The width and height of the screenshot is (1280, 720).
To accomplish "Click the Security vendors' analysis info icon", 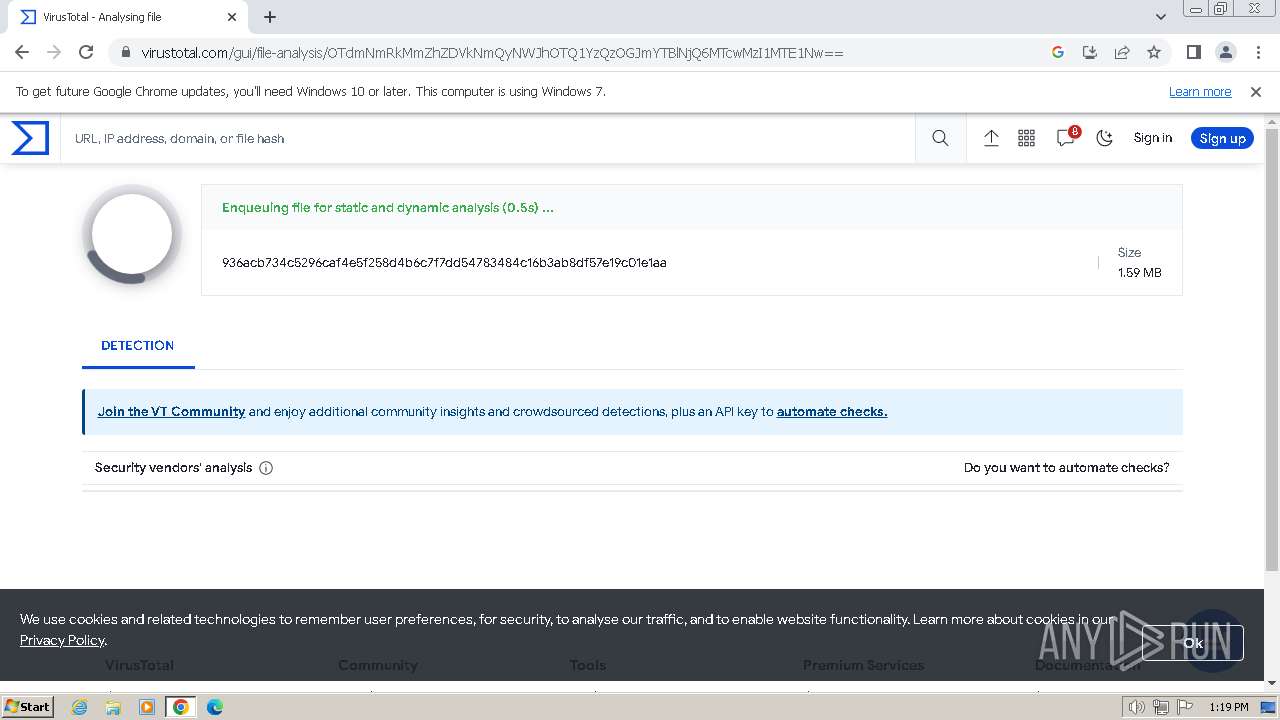I will 266,467.
